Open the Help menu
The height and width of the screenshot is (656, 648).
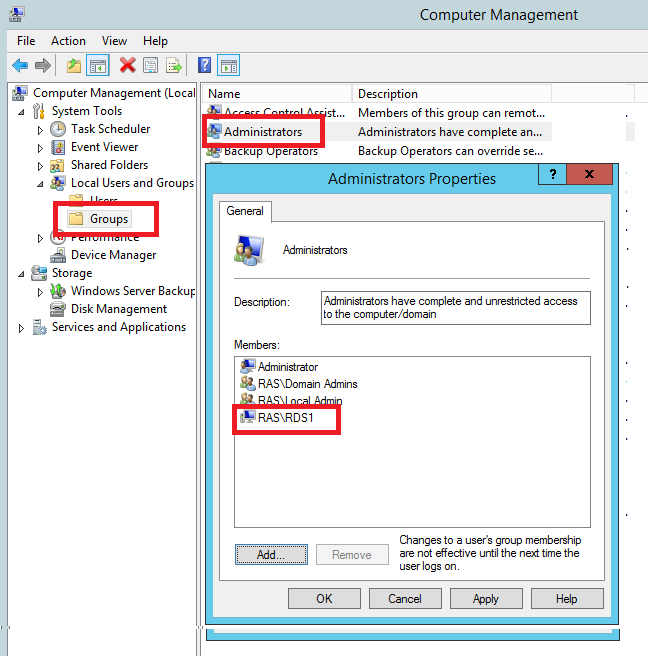(155, 41)
